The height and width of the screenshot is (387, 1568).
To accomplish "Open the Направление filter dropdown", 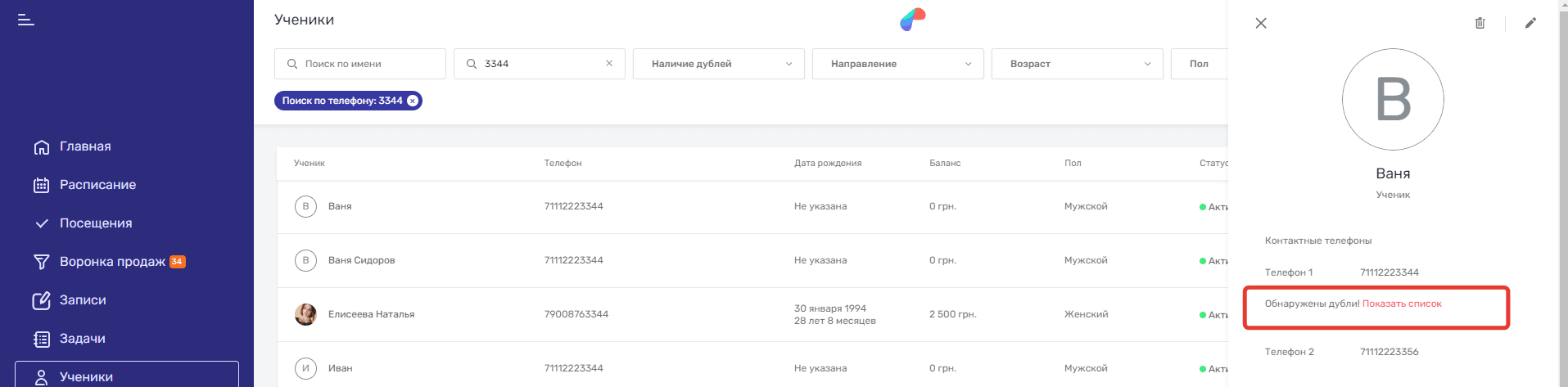I will (897, 64).
